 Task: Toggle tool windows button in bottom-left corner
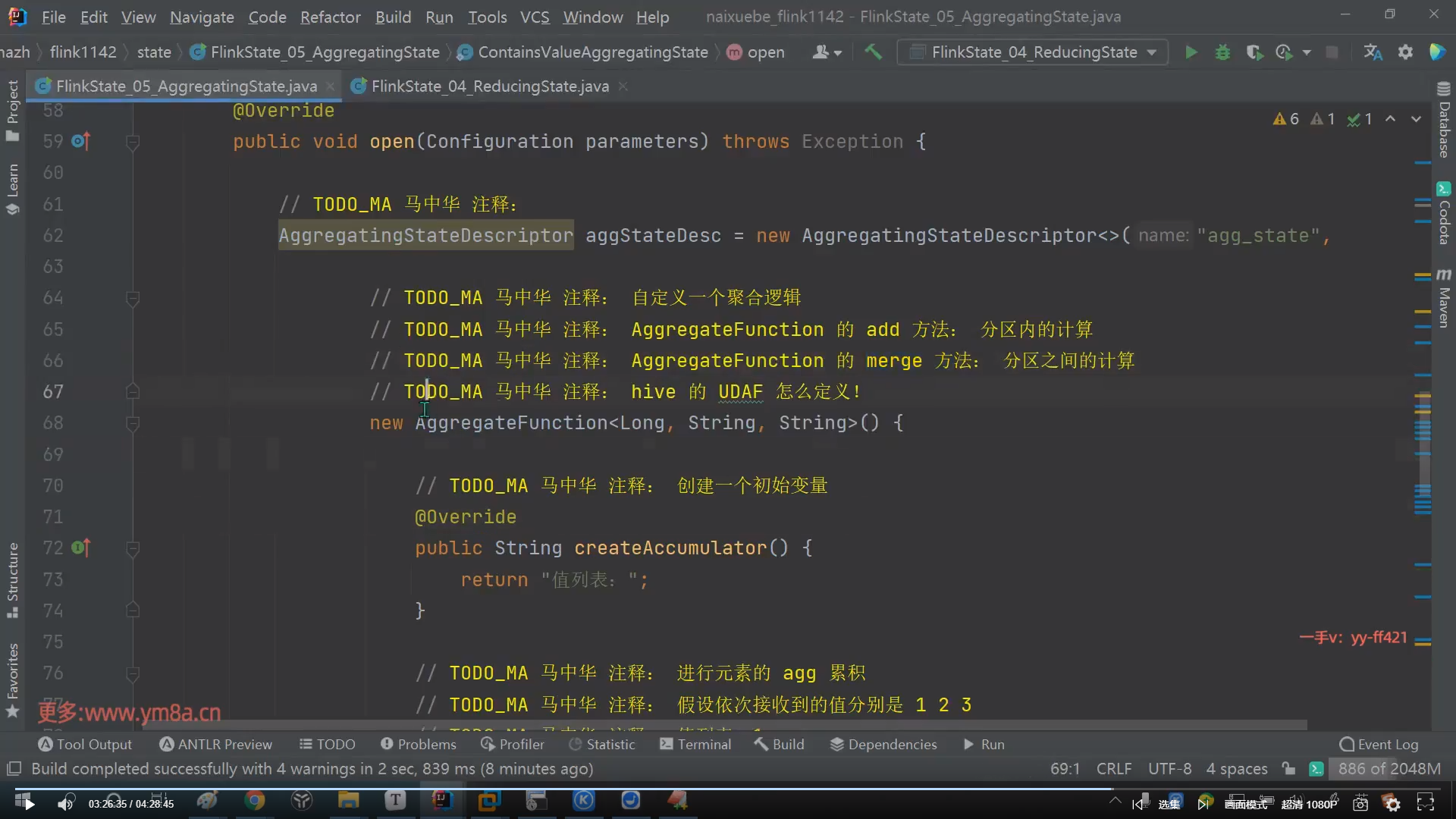click(13, 768)
